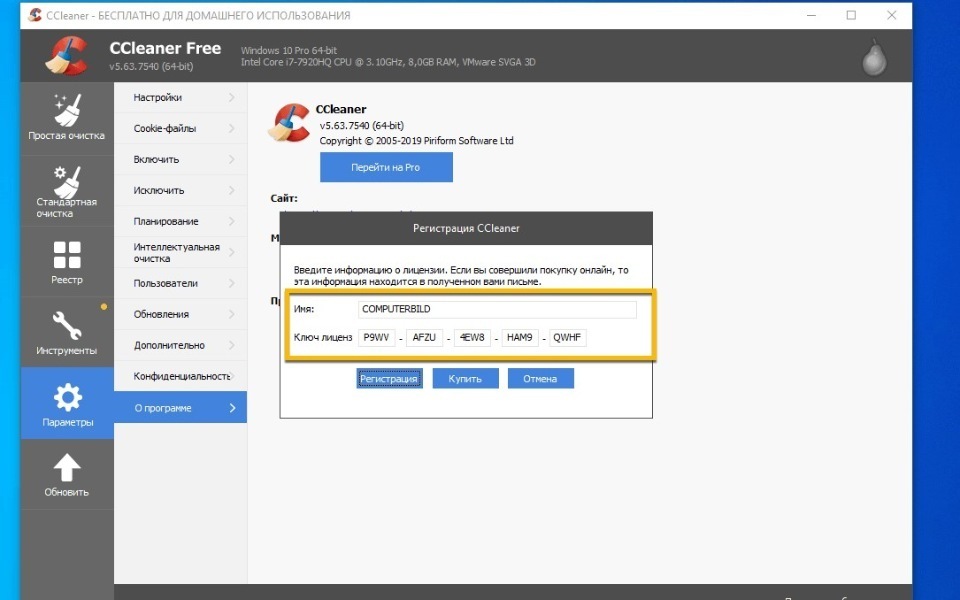Screen dimensions: 960x600
Task: Open the Конфиденциальность menu item
Action: 181,376
